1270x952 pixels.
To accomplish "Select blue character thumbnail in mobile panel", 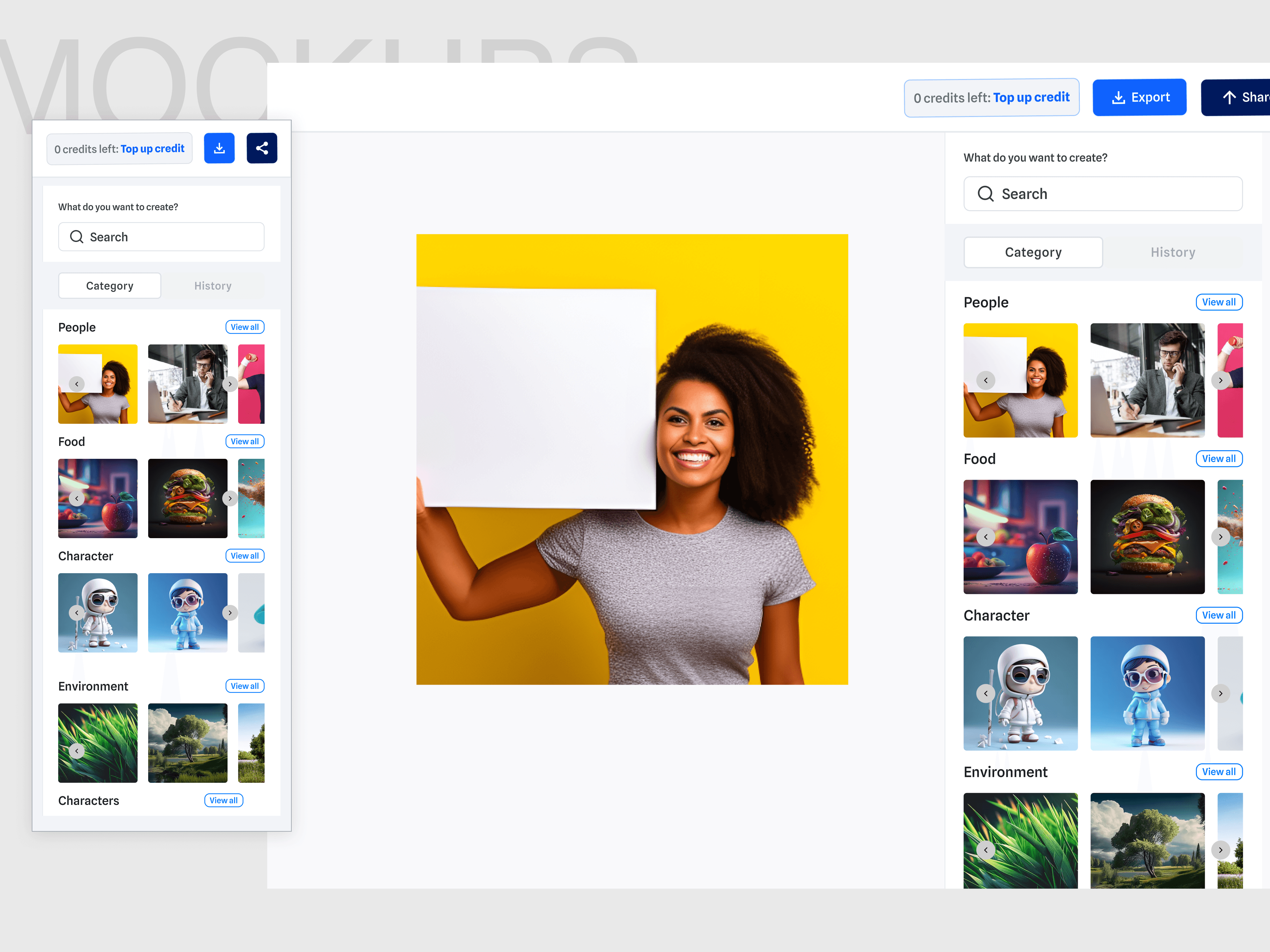I will tap(187, 612).
